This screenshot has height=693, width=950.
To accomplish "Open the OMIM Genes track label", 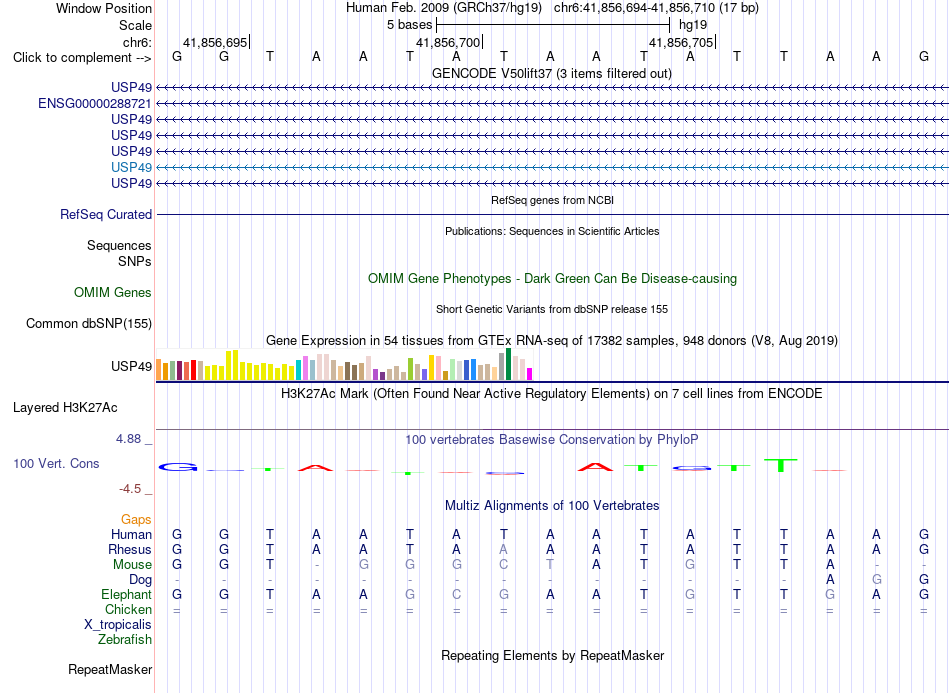I will pos(113,293).
